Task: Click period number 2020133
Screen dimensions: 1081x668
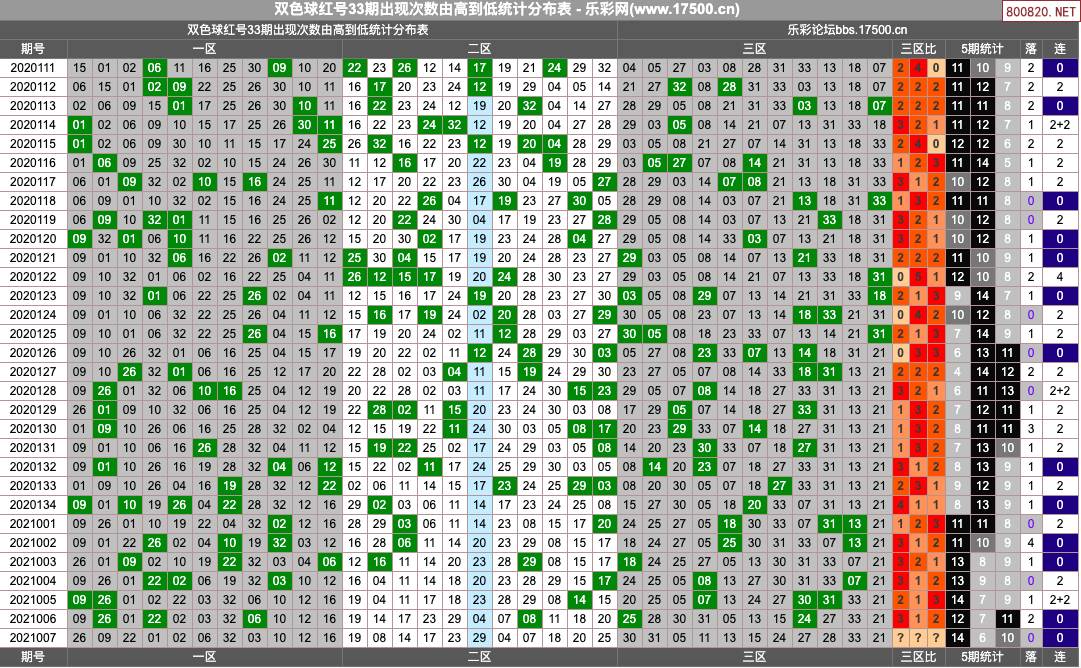Action: pos(33,486)
